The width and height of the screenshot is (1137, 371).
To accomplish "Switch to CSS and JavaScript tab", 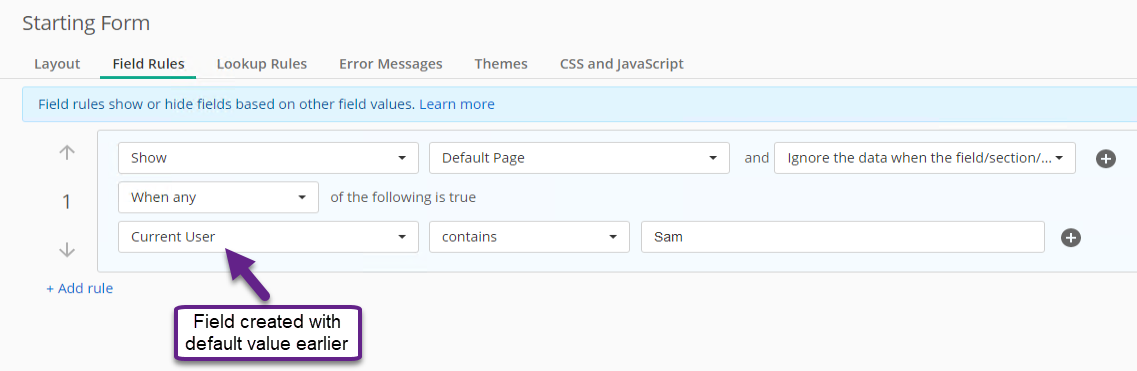I will 621,64.
